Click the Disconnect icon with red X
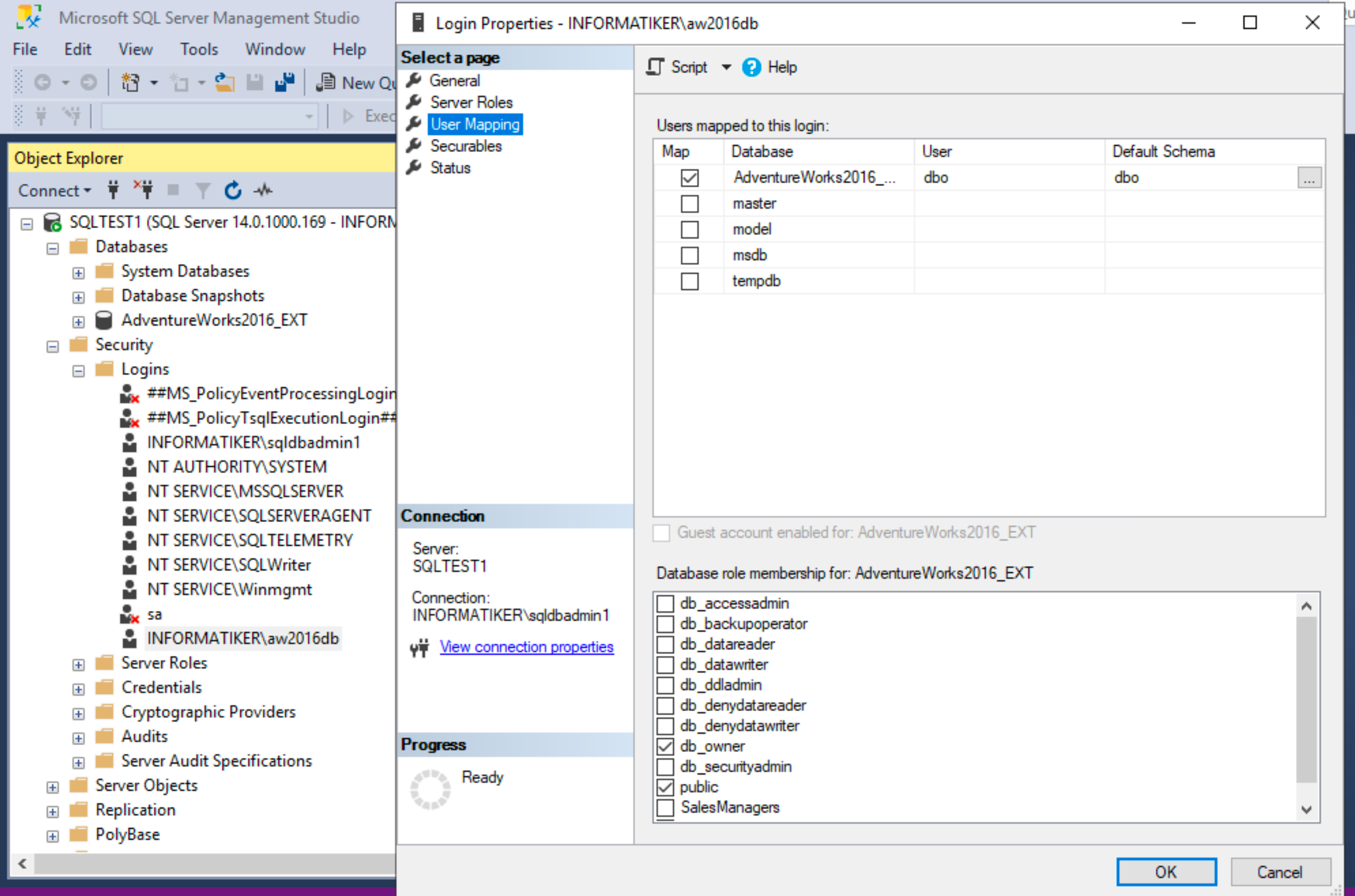The image size is (1355, 896). click(x=144, y=189)
